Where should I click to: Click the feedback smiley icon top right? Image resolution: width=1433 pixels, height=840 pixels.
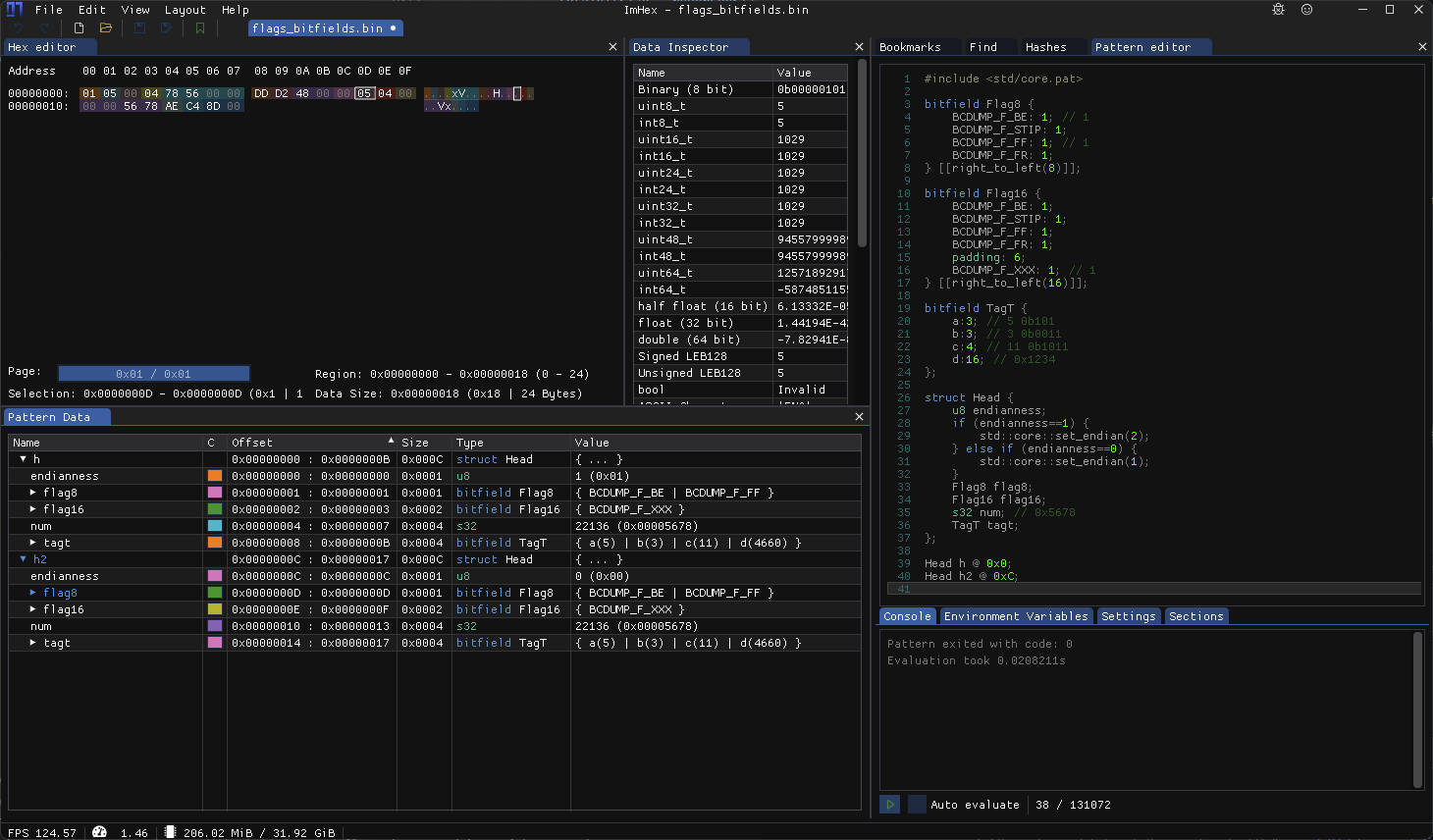pyautogui.click(x=1305, y=9)
